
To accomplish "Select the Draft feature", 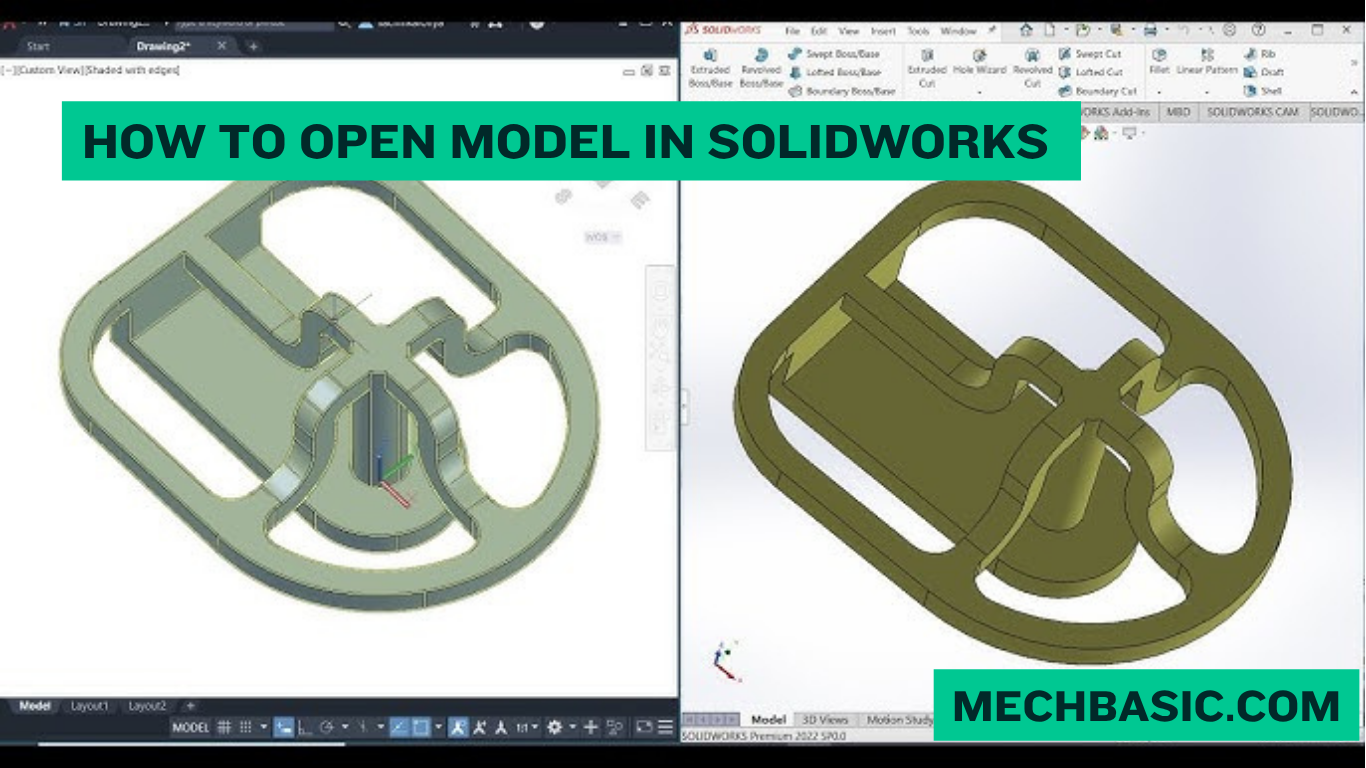I will coord(1263,72).
